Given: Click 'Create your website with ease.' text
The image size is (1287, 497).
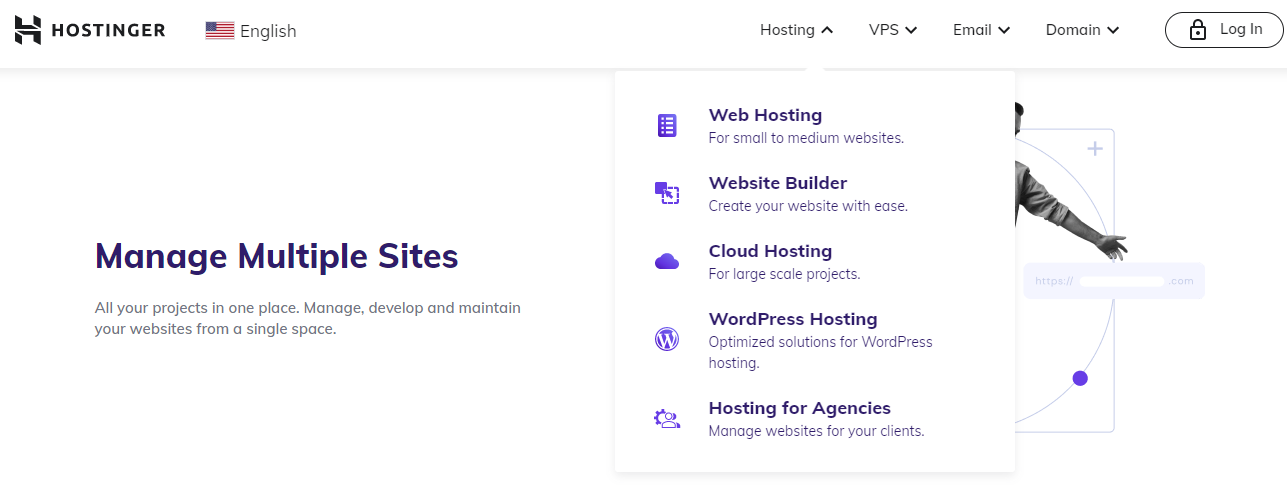Looking at the screenshot, I should [808, 206].
